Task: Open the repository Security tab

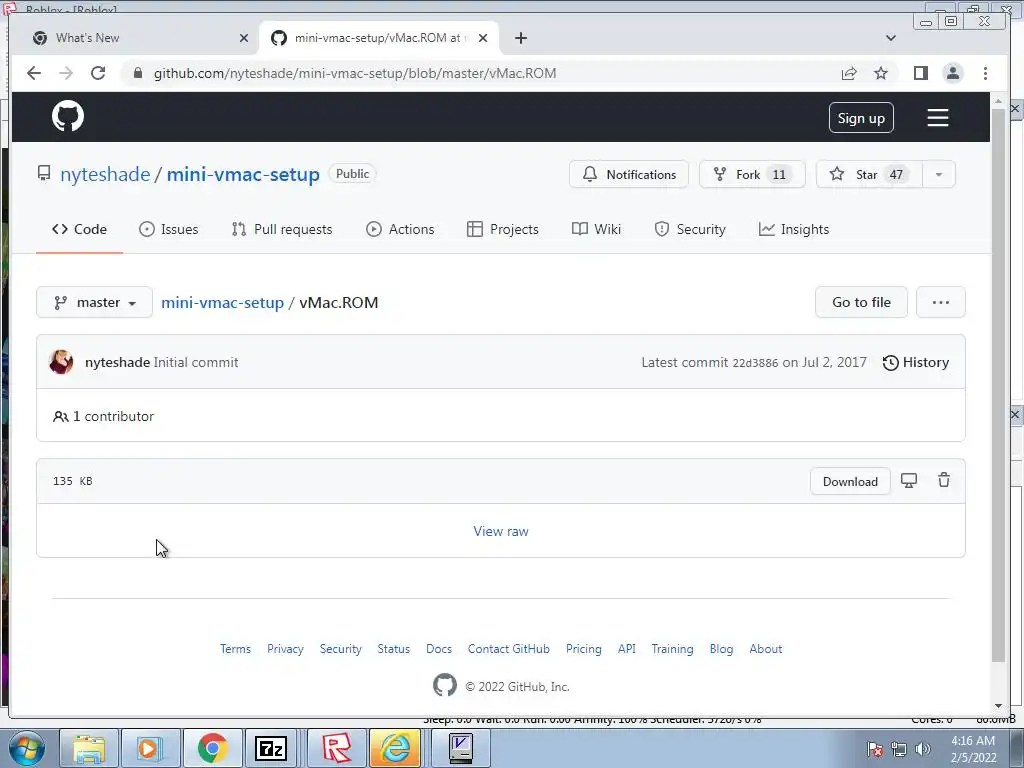Action: click(690, 229)
